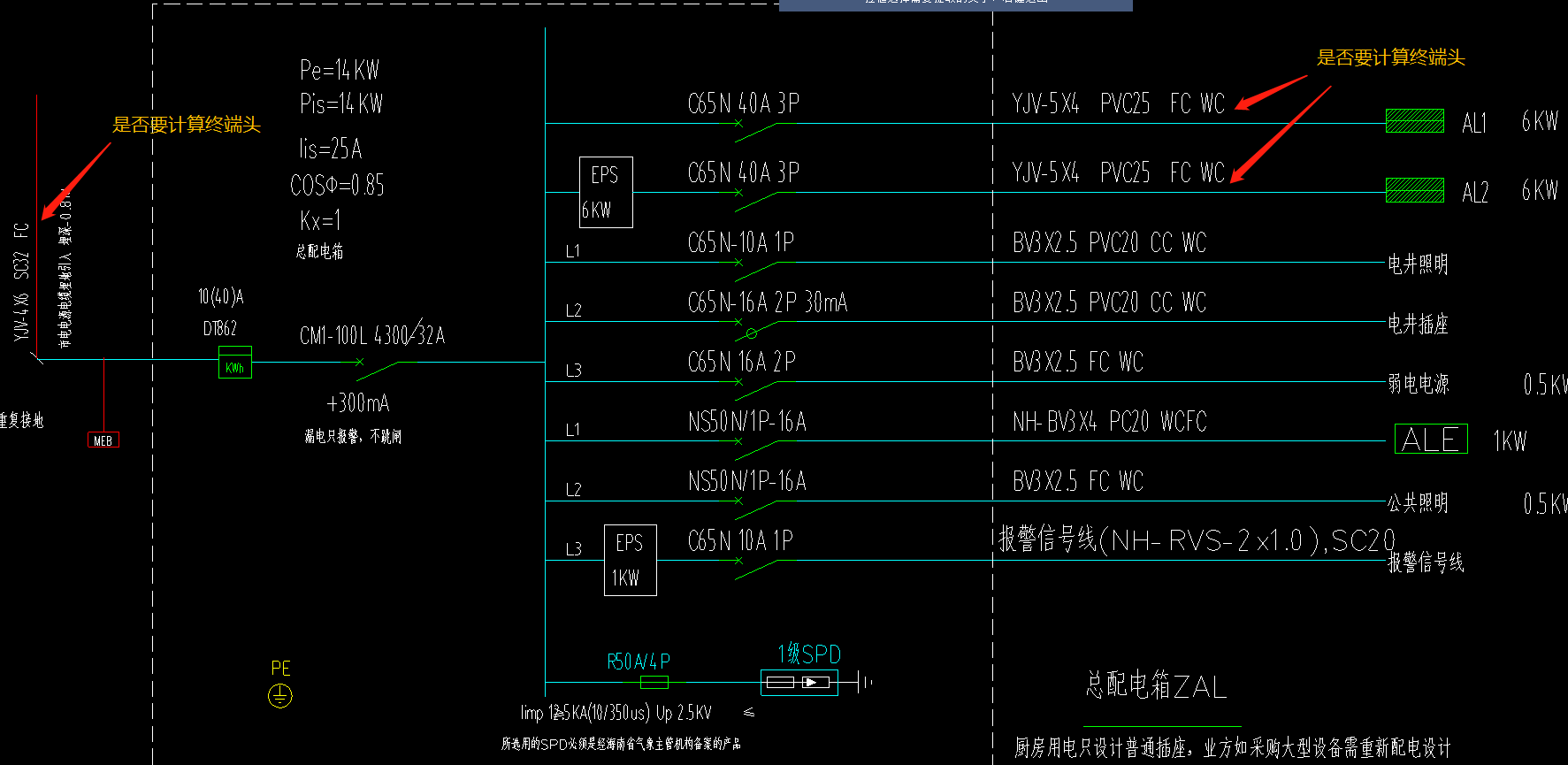
Task: Click the red MEB grounding box
Action: pos(103,440)
